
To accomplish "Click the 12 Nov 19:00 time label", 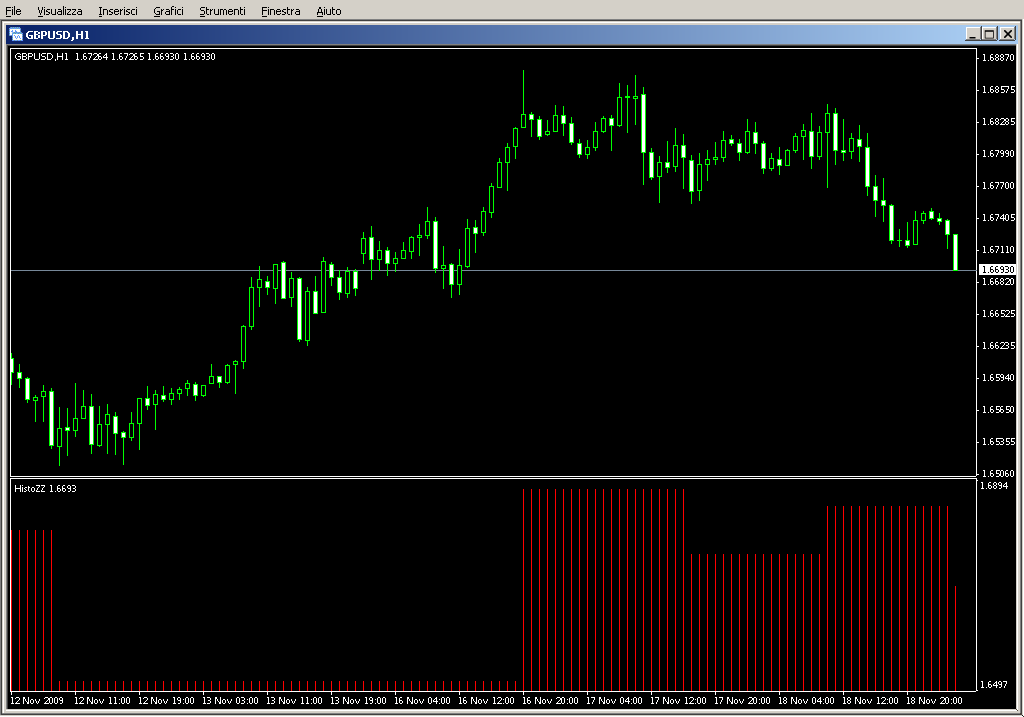I will coord(166,701).
